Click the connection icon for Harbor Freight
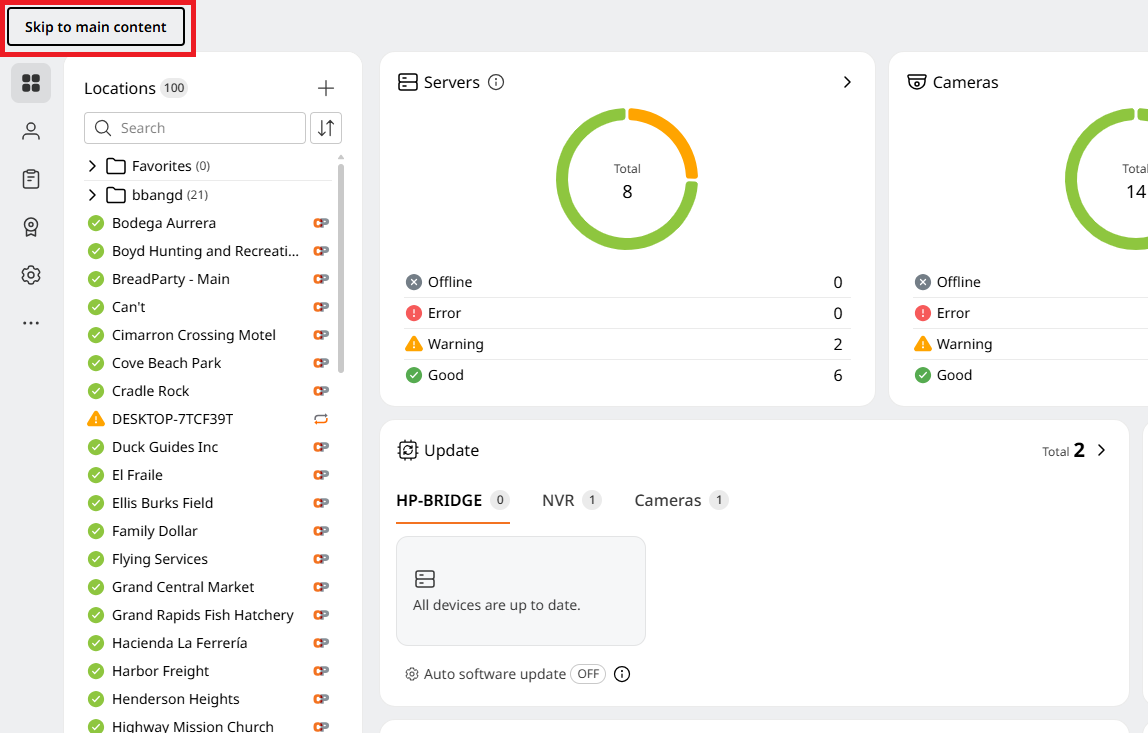The width and height of the screenshot is (1148, 733). 321,671
